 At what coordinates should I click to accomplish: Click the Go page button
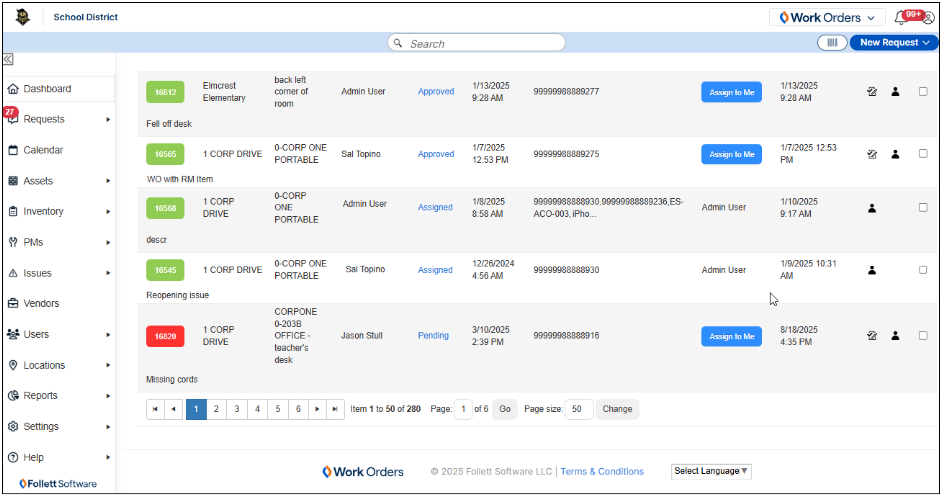(505, 409)
